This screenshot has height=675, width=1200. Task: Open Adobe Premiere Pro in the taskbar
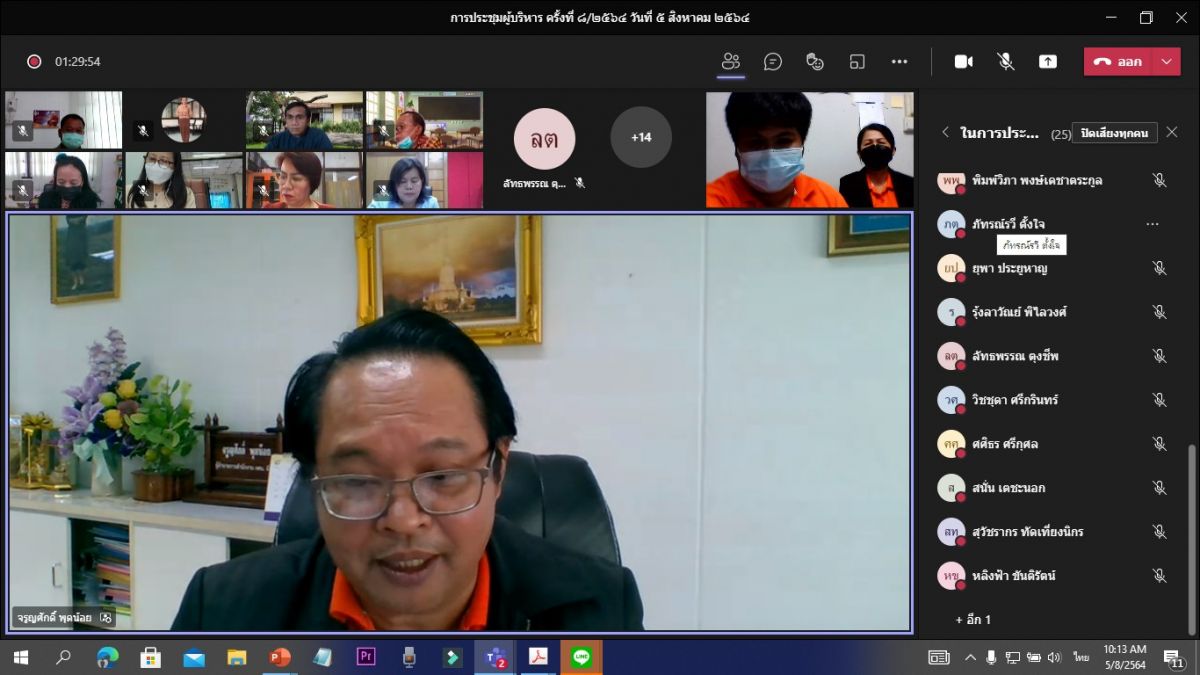365,657
